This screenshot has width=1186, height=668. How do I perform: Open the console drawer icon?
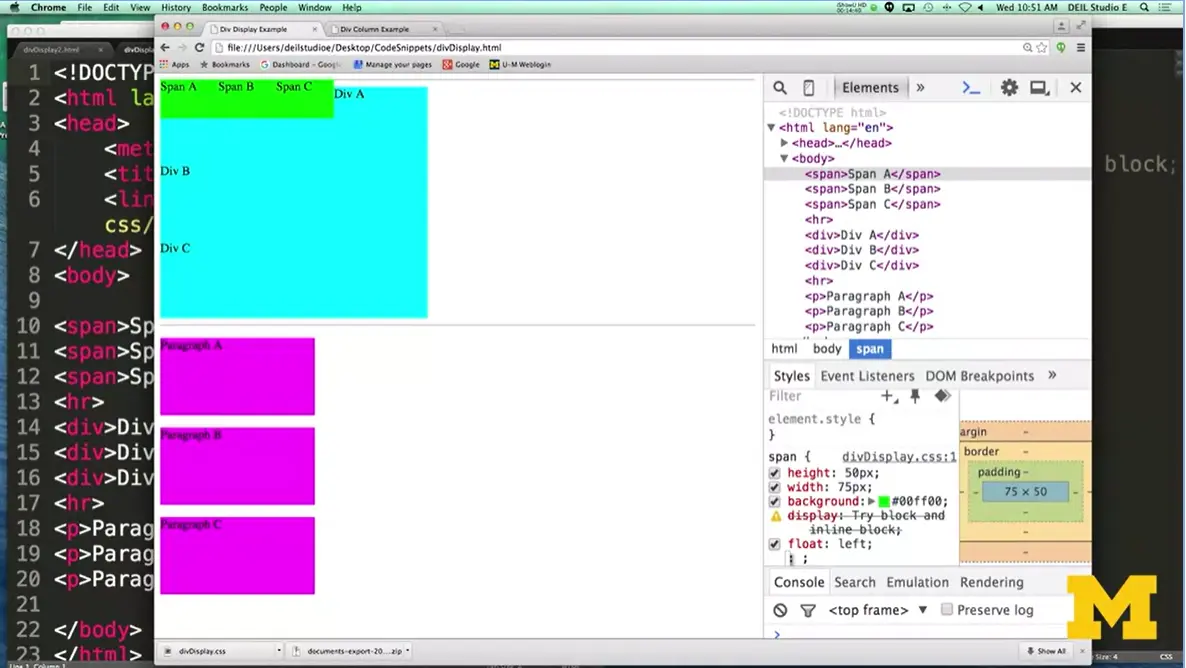coord(970,87)
